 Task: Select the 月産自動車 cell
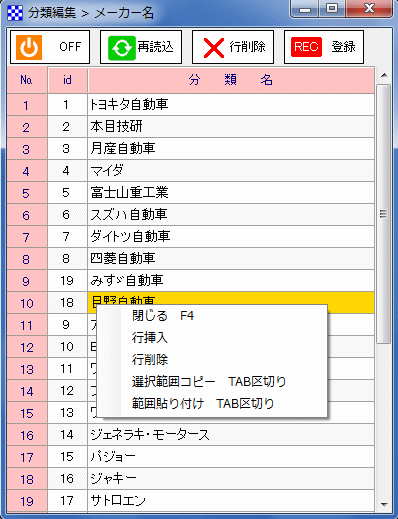click(231, 149)
